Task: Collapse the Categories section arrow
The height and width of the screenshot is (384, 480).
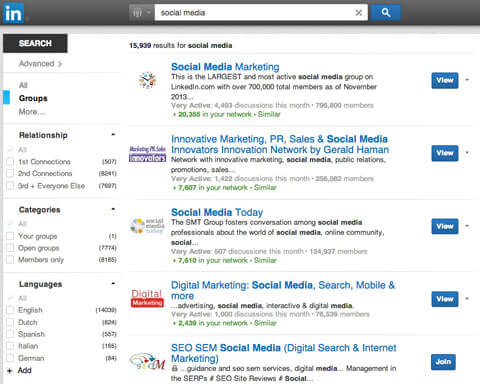Action: coord(113,209)
